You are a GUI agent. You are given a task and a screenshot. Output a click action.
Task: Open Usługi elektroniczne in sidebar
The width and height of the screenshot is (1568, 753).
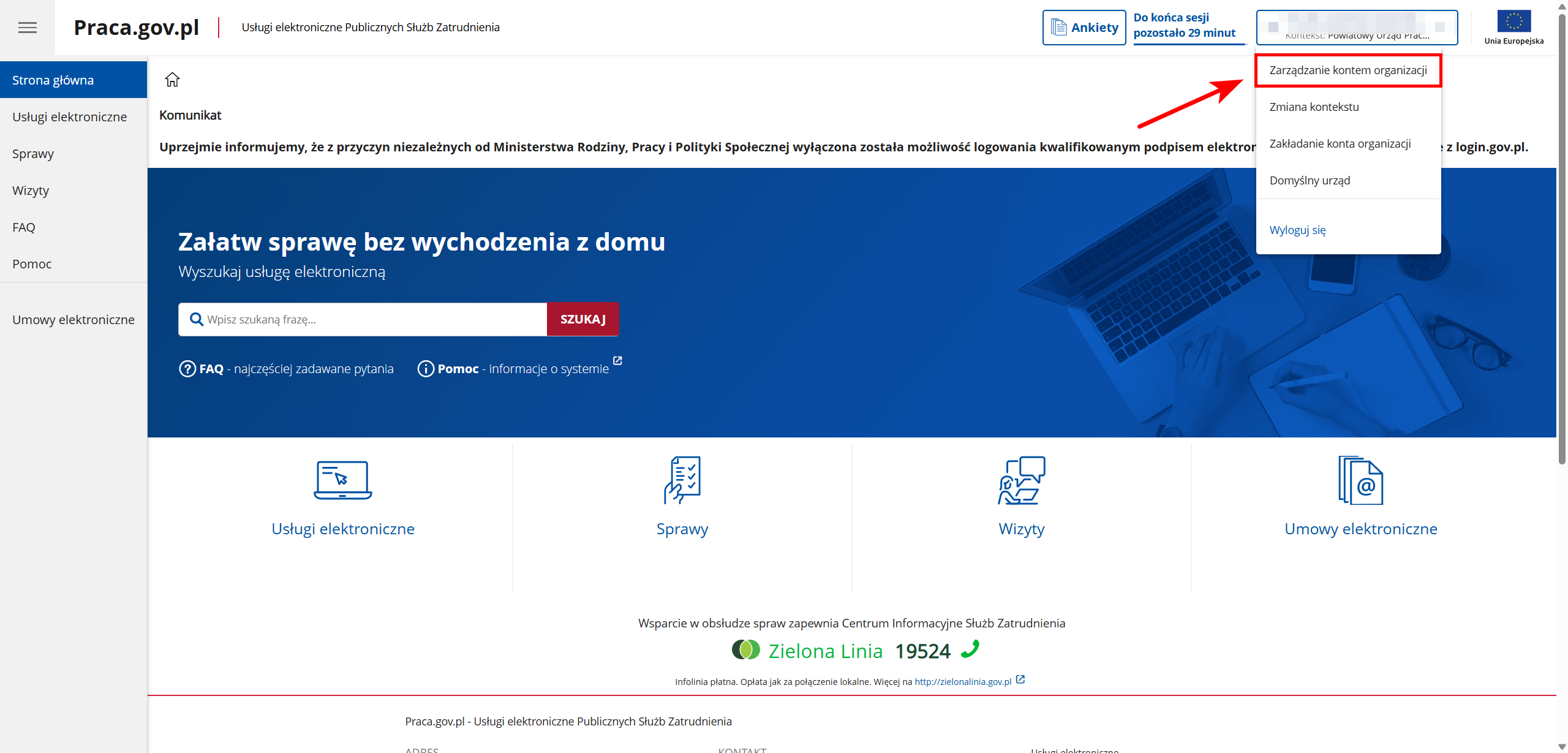(x=73, y=117)
